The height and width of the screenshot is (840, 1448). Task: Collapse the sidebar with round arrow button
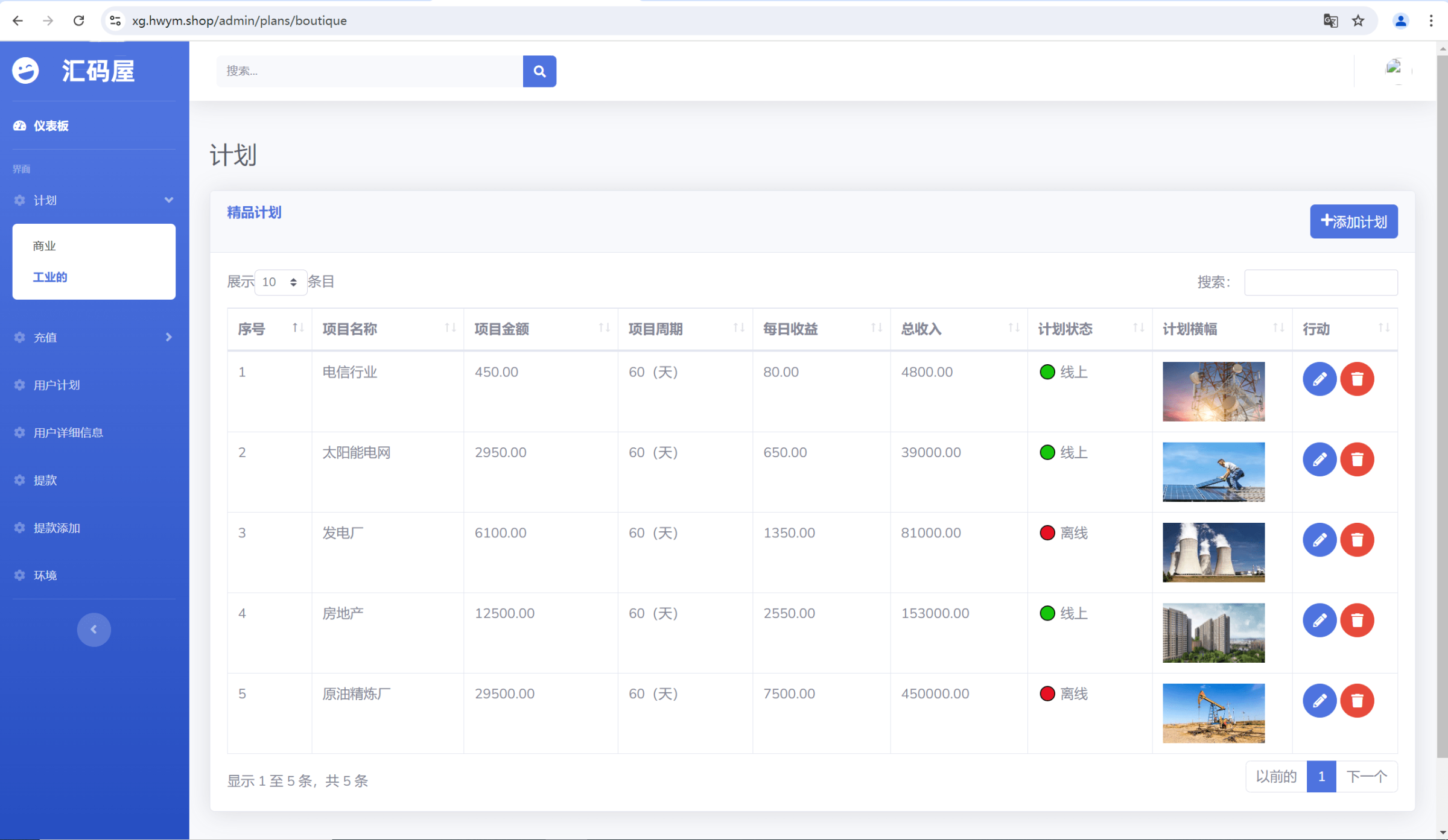[x=94, y=630]
